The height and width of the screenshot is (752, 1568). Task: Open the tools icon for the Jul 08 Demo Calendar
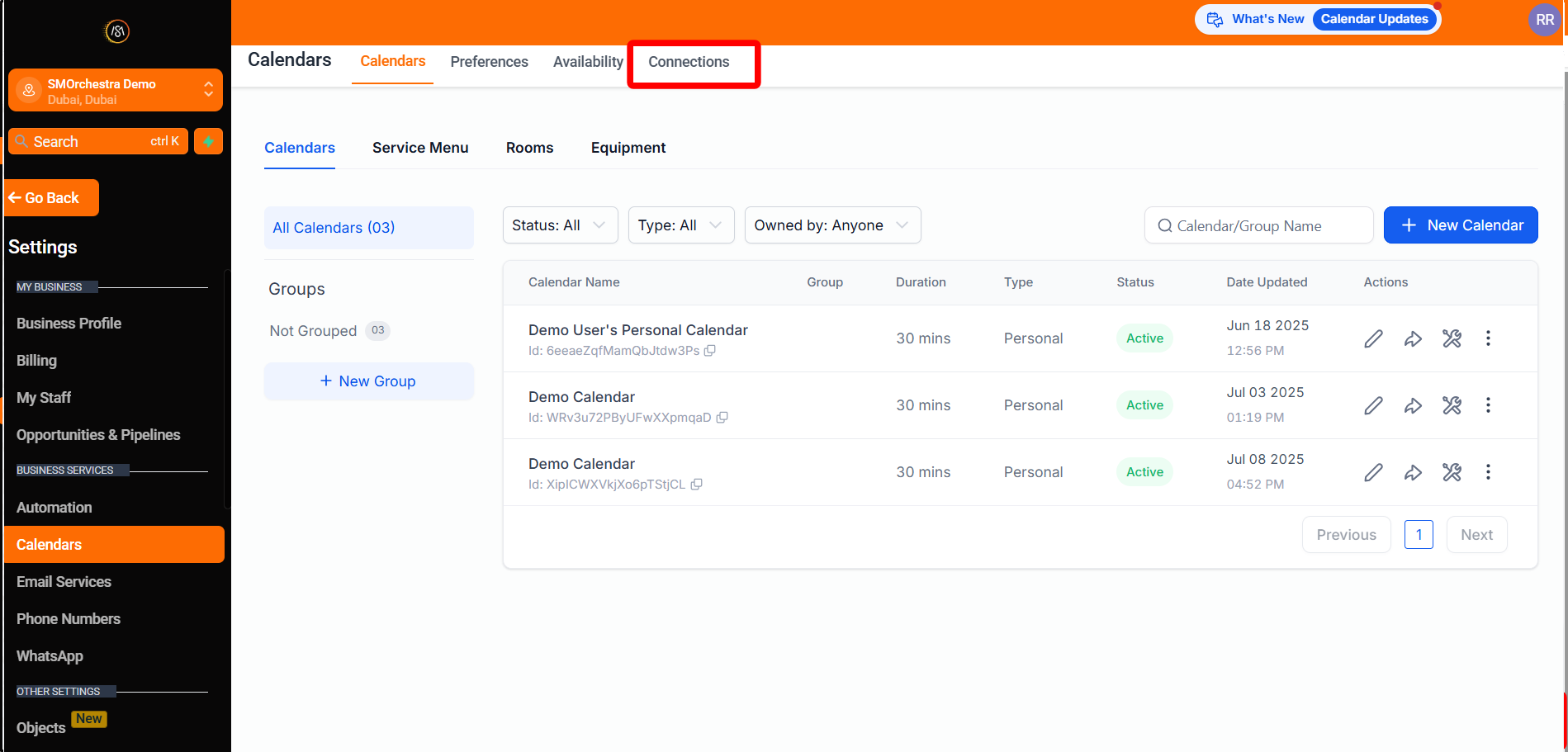pyautogui.click(x=1452, y=472)
